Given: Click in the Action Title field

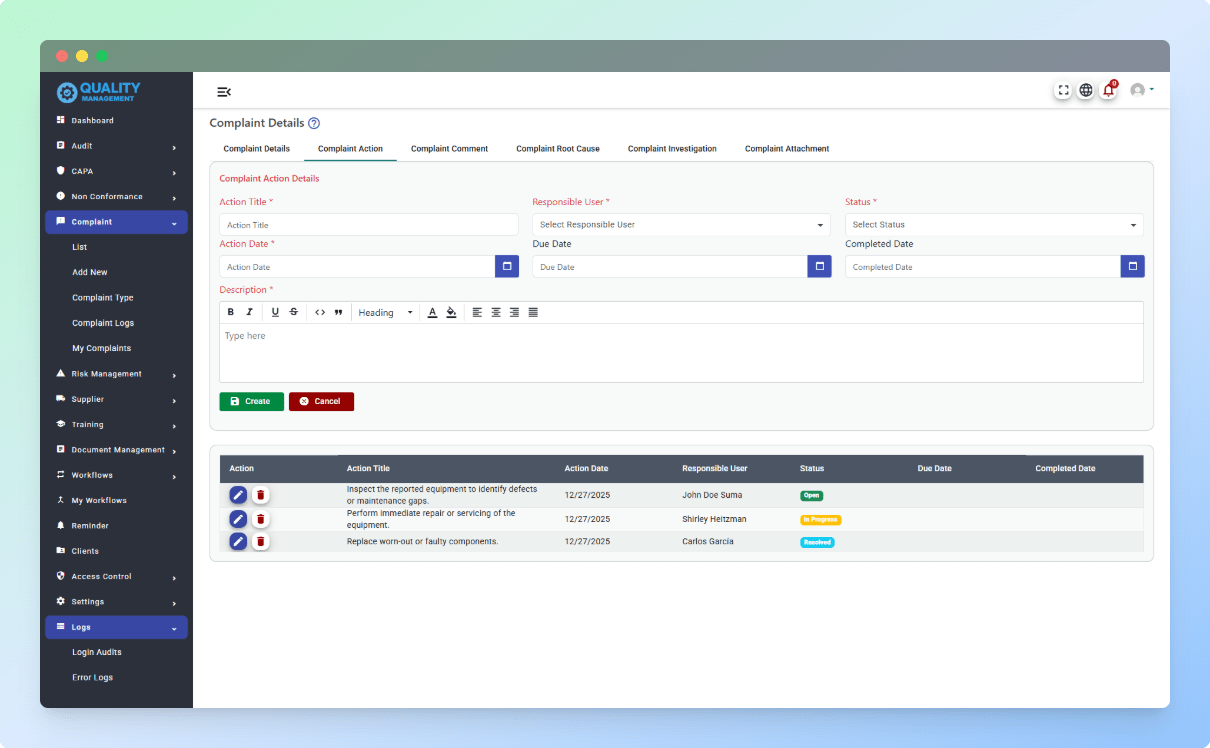Looking at the screenshot, I should point(368,224).
